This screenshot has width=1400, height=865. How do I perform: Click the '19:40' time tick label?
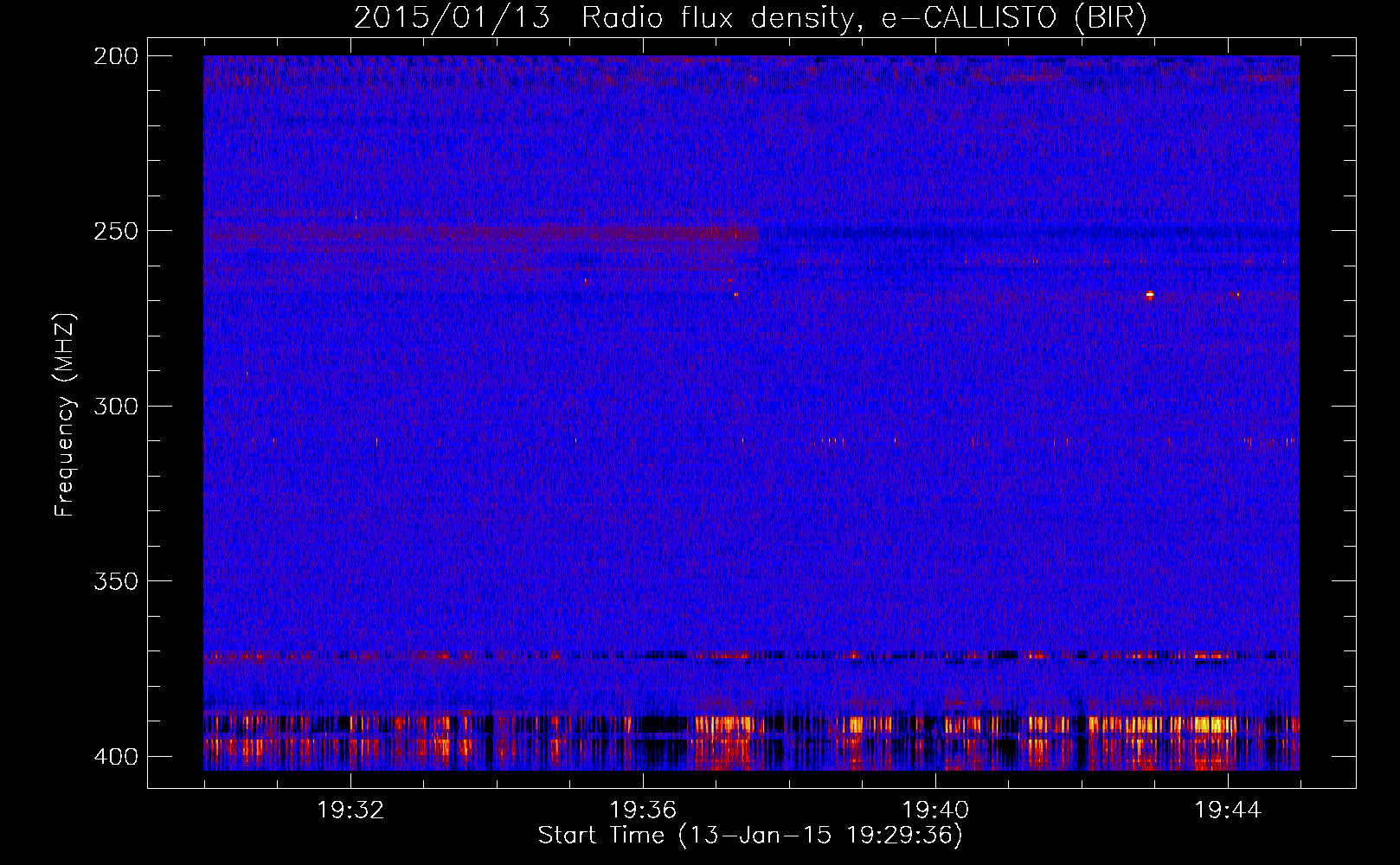935,811
